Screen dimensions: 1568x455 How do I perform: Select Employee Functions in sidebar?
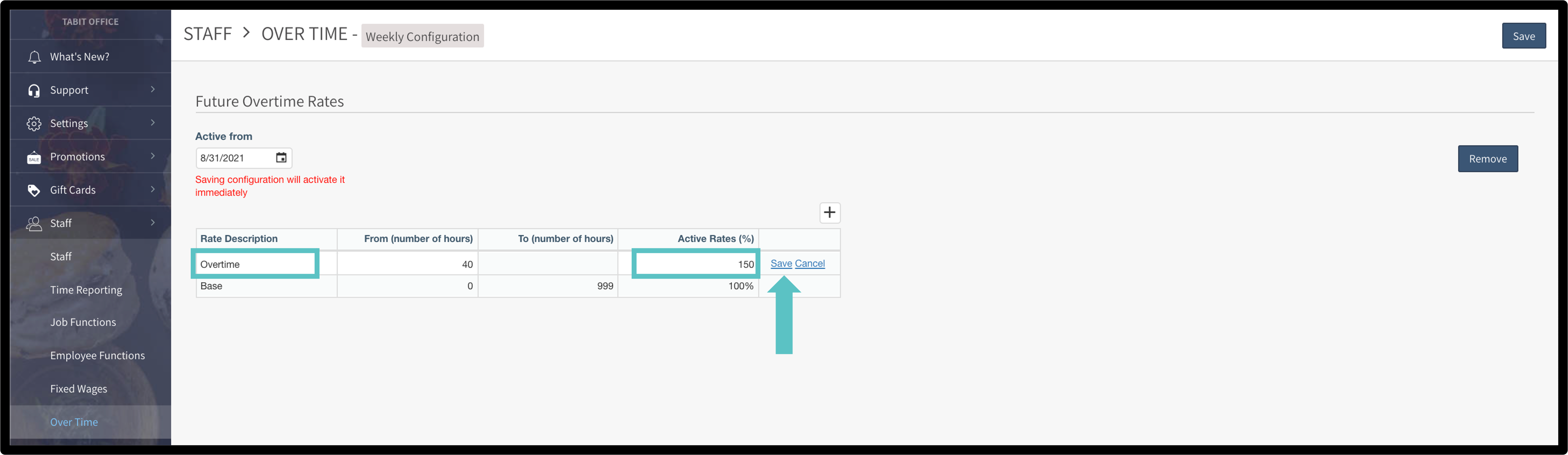[x=97, y=356]
